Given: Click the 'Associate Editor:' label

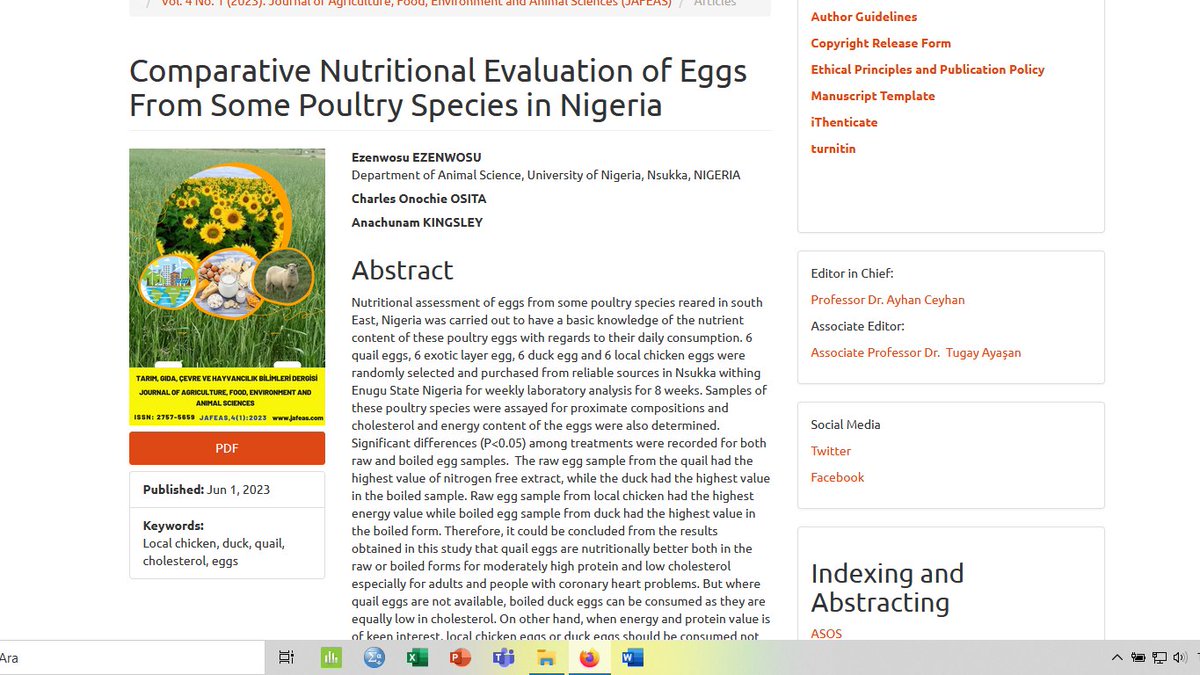Looking at the screenshot, I should coord(858,326).
